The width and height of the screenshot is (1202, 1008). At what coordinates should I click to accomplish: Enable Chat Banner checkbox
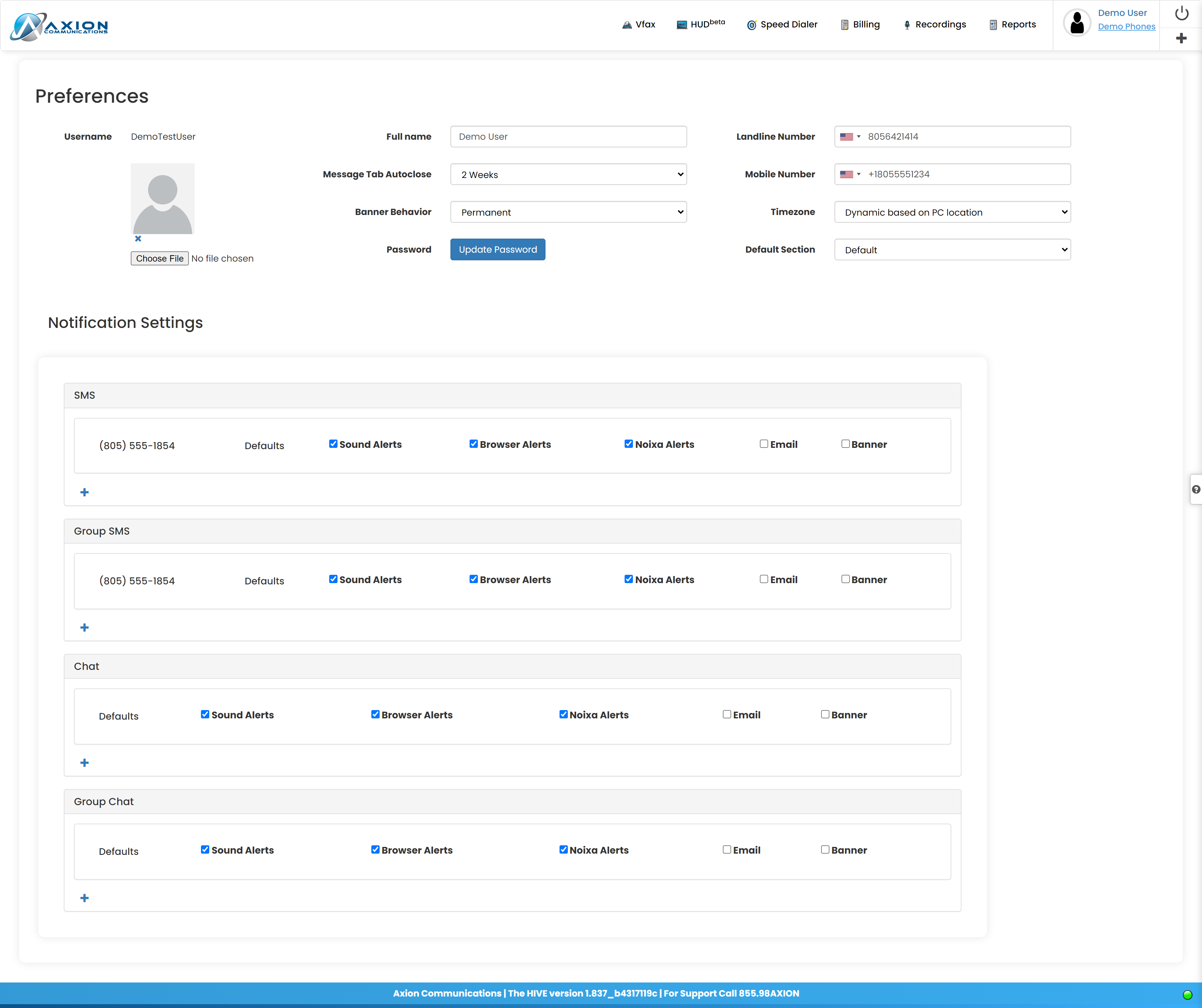(825, 714)
